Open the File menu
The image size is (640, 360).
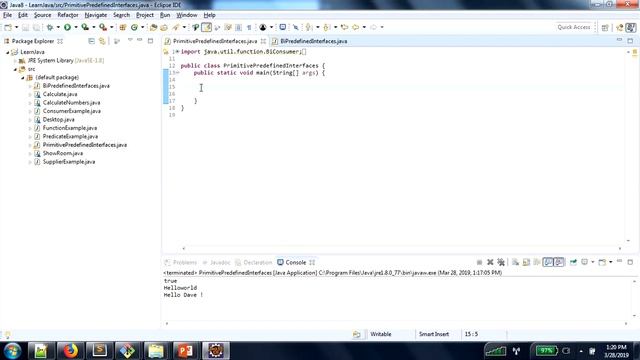pos(7,15)
